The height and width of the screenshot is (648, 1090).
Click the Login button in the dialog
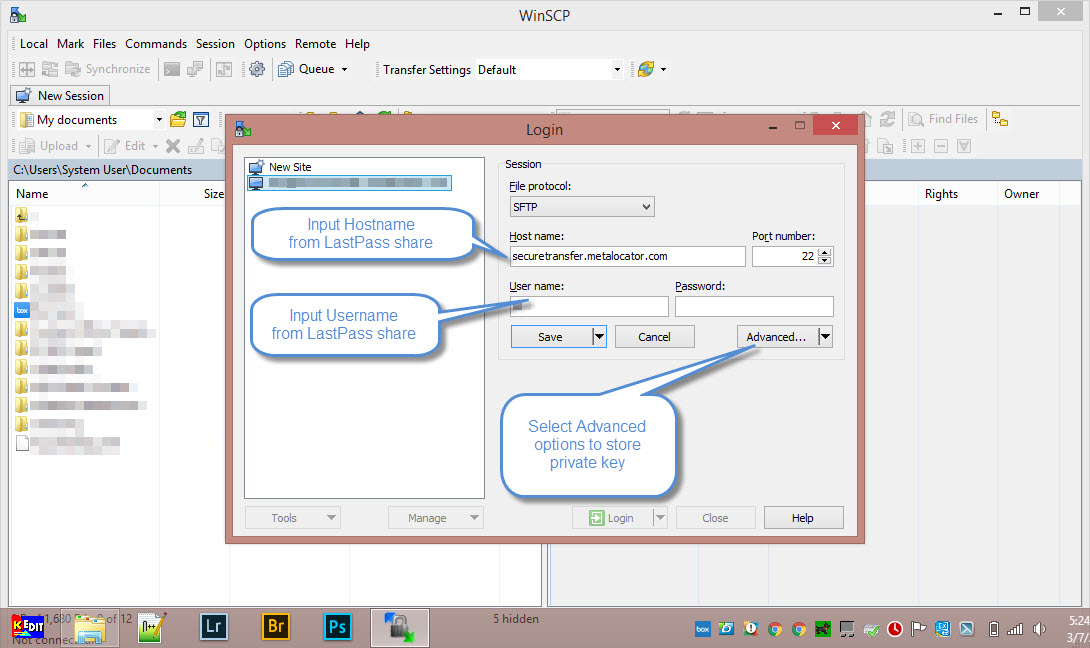pos(612,518)
